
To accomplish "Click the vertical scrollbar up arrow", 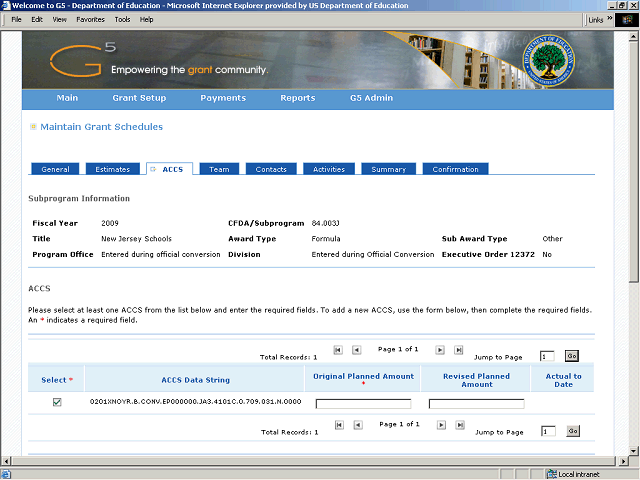I will pyautogui.click(x=633, y=36).
